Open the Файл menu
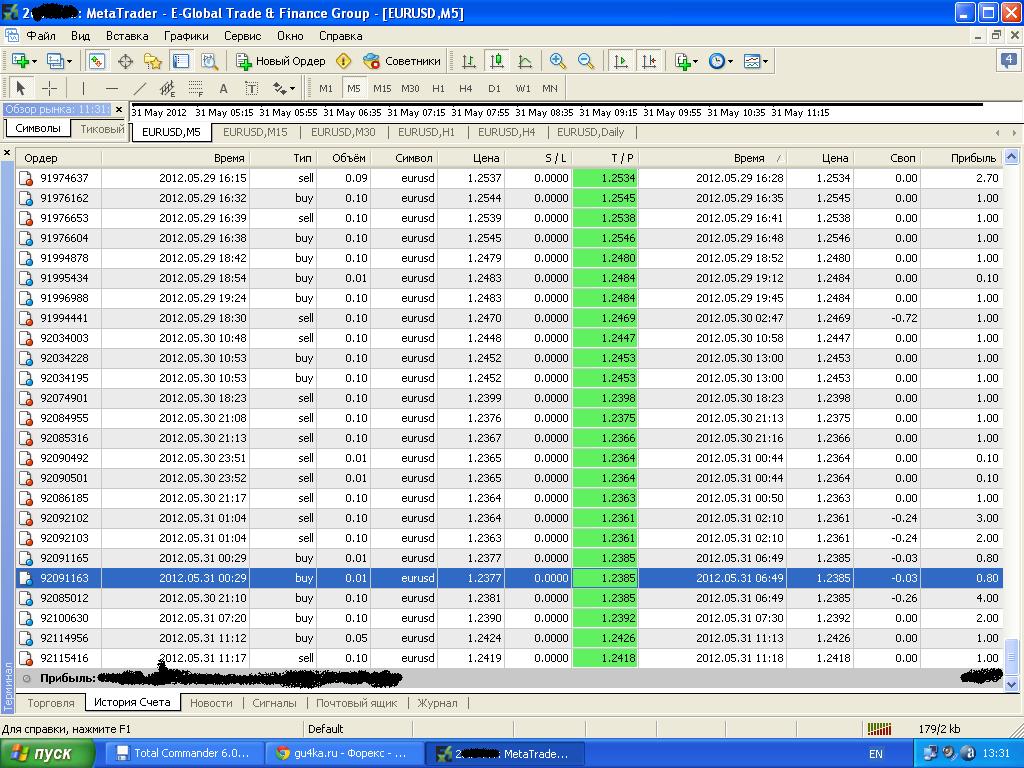 coord(41,36)
